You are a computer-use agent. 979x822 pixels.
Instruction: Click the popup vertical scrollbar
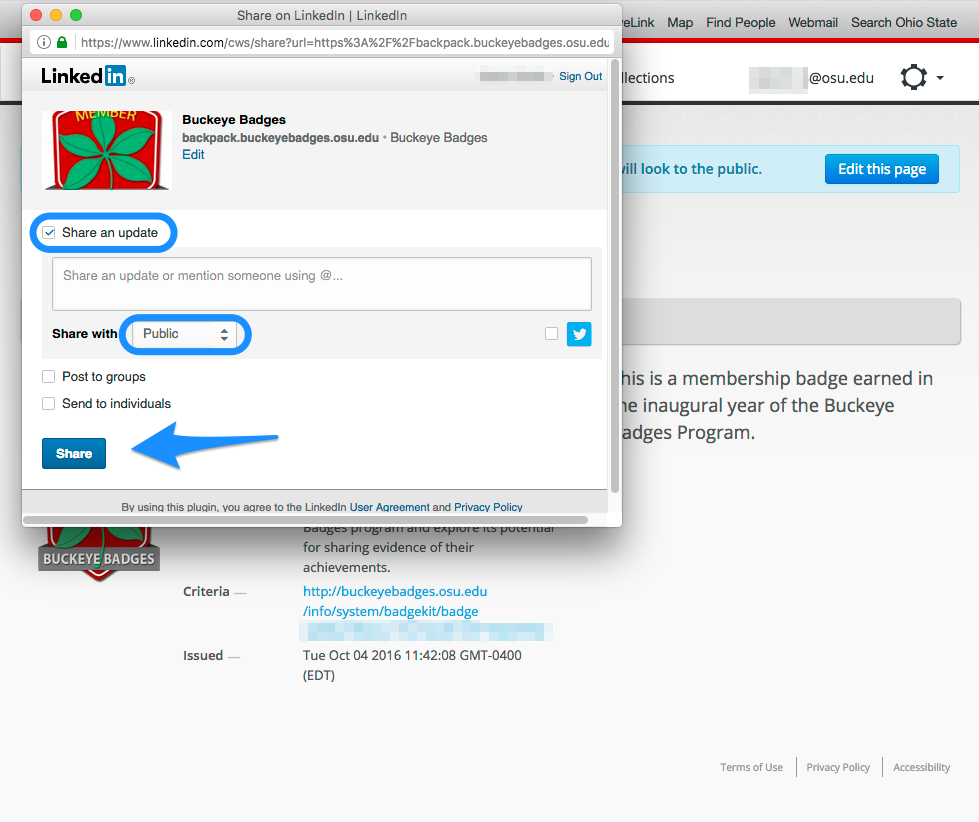[615, 276]
